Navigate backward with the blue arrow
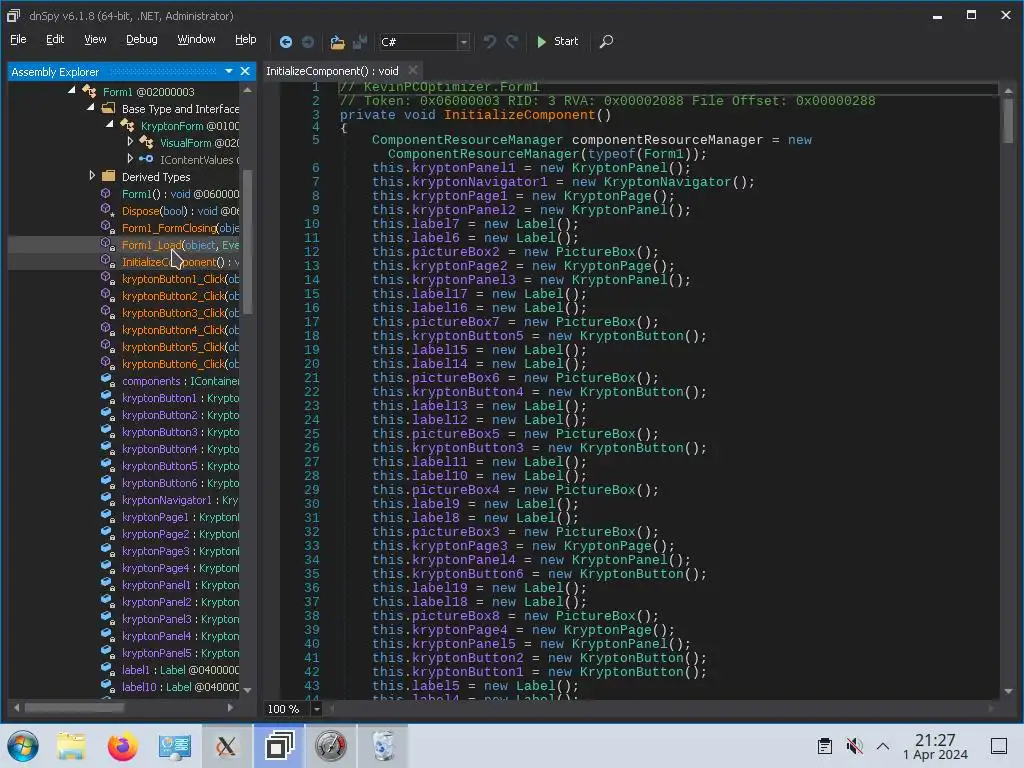Image resolution: width=1024 pixels, height=768 pixels. [285, 42]
